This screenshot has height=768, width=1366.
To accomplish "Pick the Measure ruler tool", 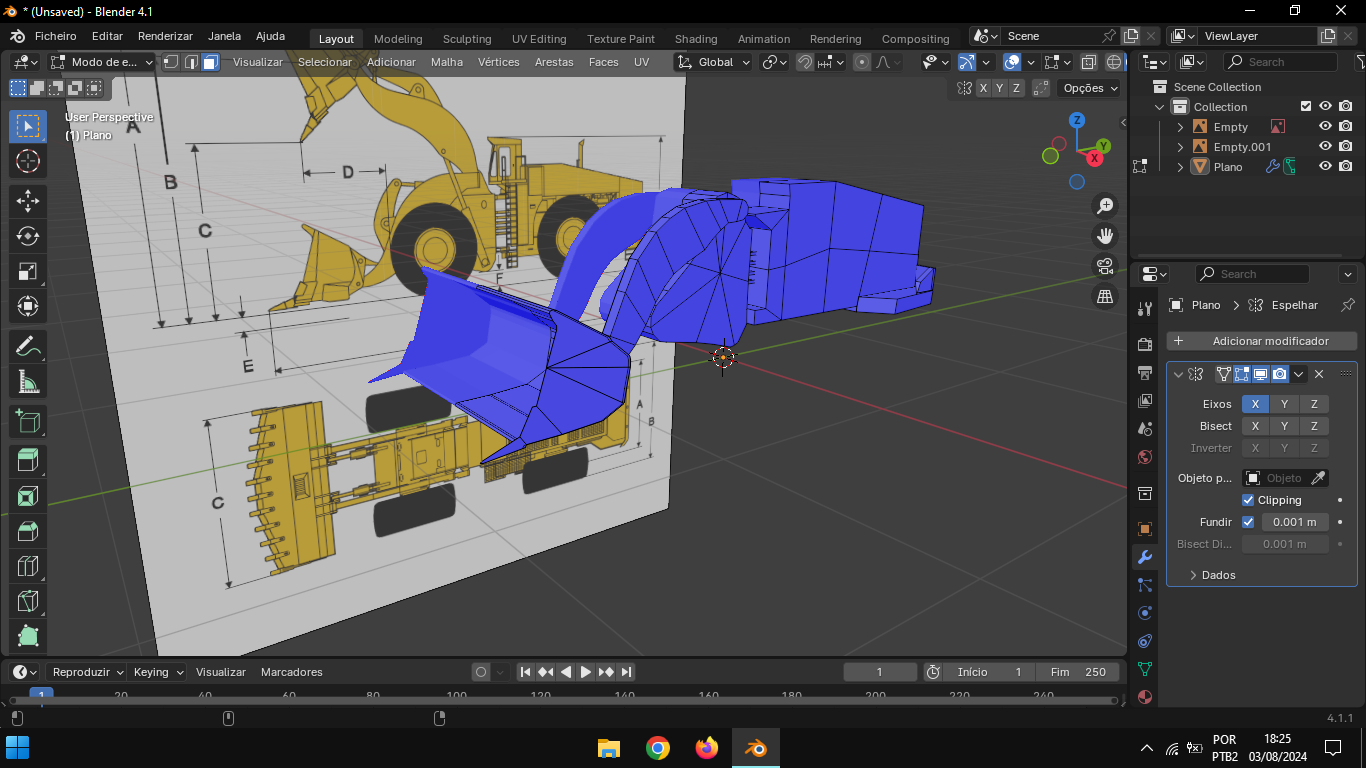I will 28,382.
